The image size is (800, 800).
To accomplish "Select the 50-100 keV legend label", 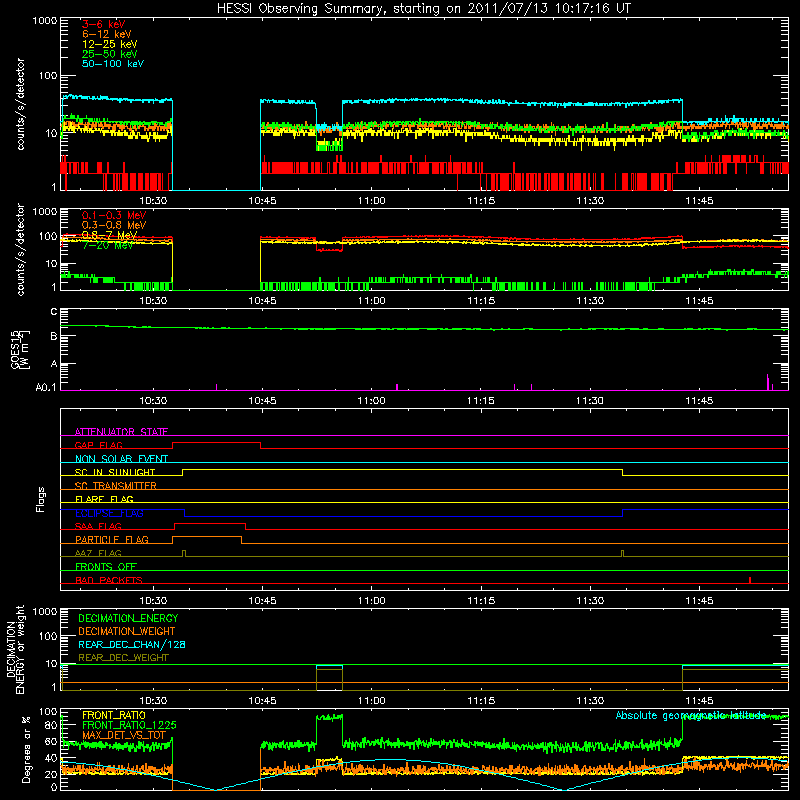I will (113, 64).
